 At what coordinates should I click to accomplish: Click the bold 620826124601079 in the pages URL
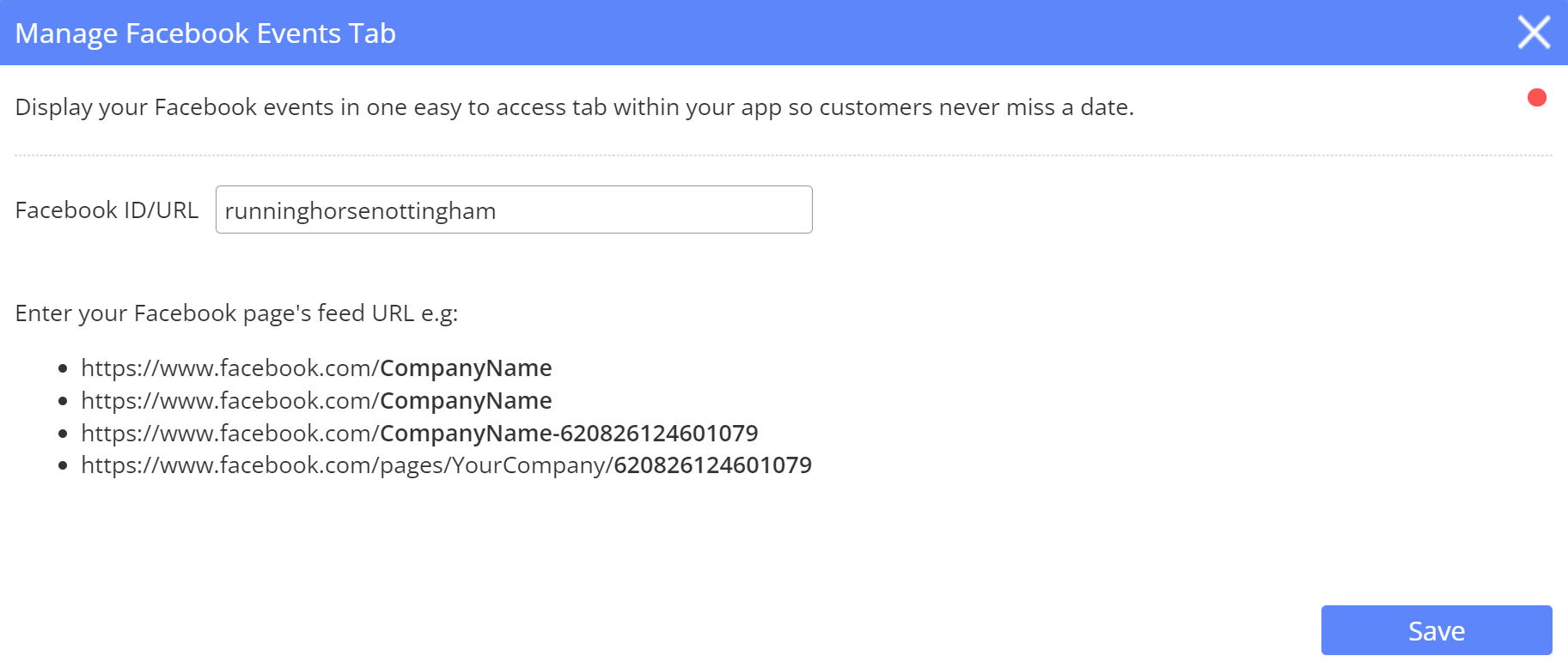[712, 465]
